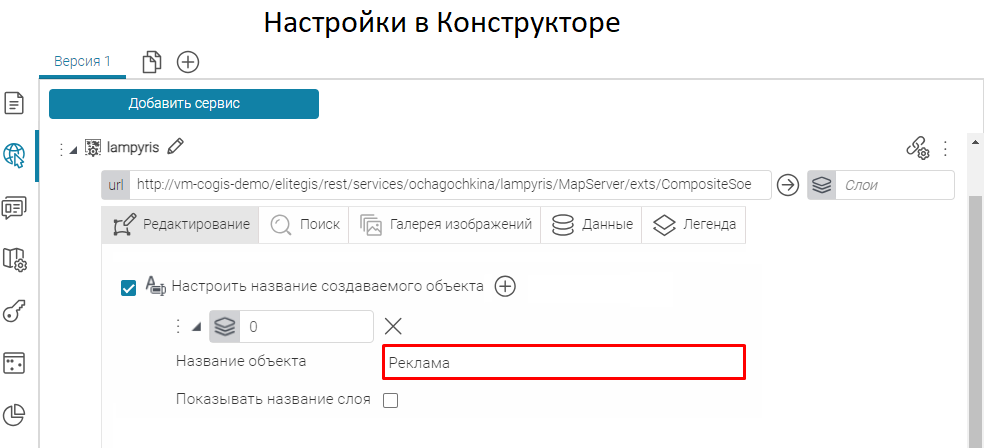Collapse the lampyris service tree arrow
The height and width of the screenshot is (448, 984).
(73, 150)
